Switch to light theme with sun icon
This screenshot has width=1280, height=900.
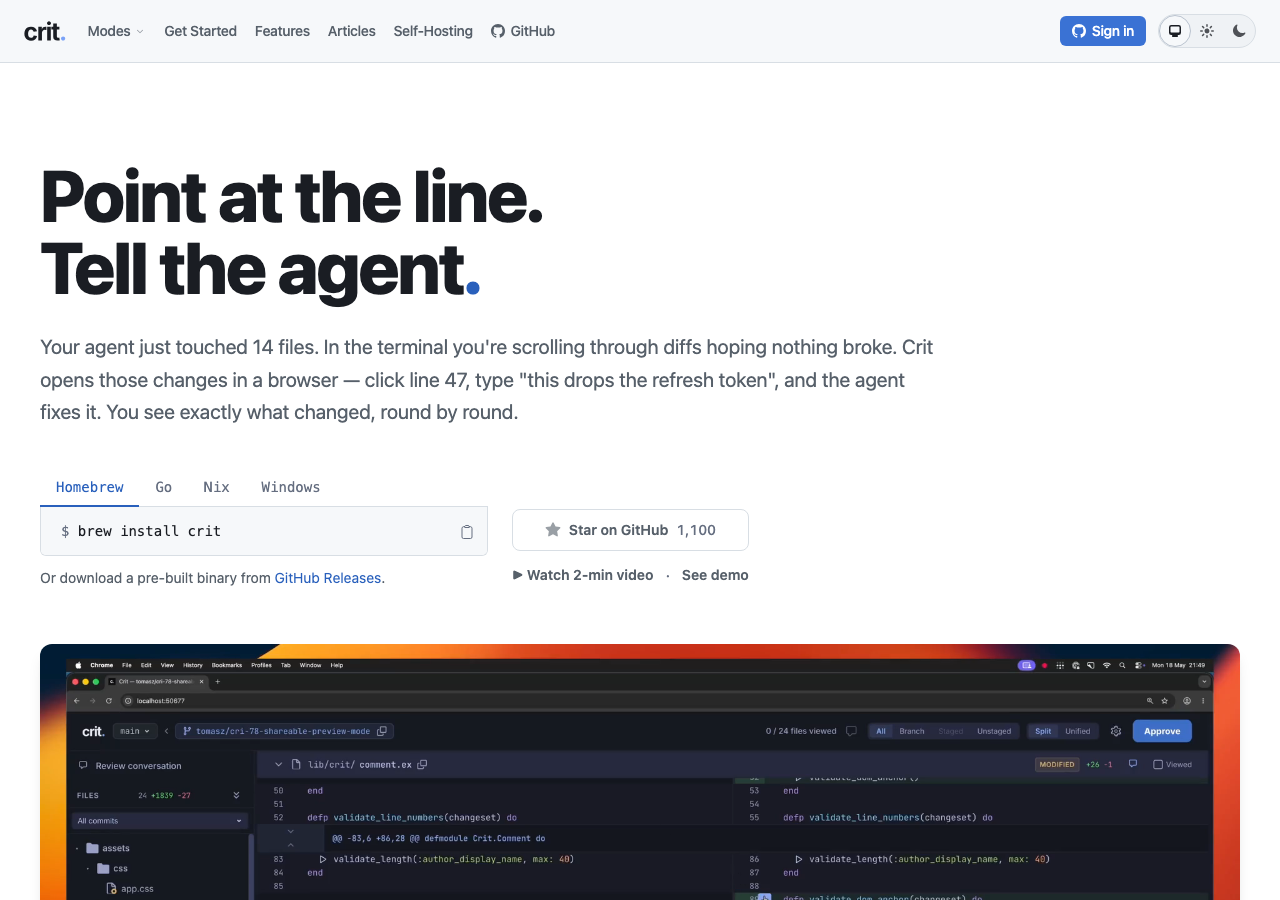click(x=1207, y=31)
